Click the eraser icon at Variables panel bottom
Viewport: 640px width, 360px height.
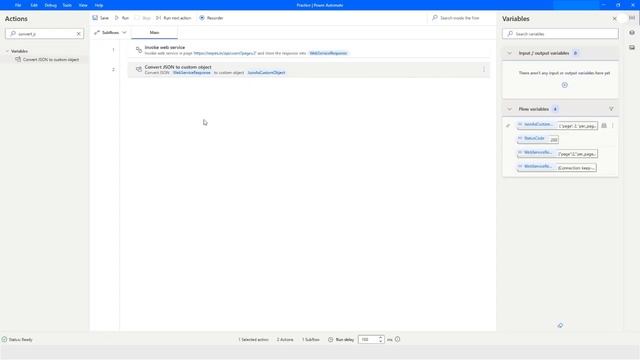(560, 325)
